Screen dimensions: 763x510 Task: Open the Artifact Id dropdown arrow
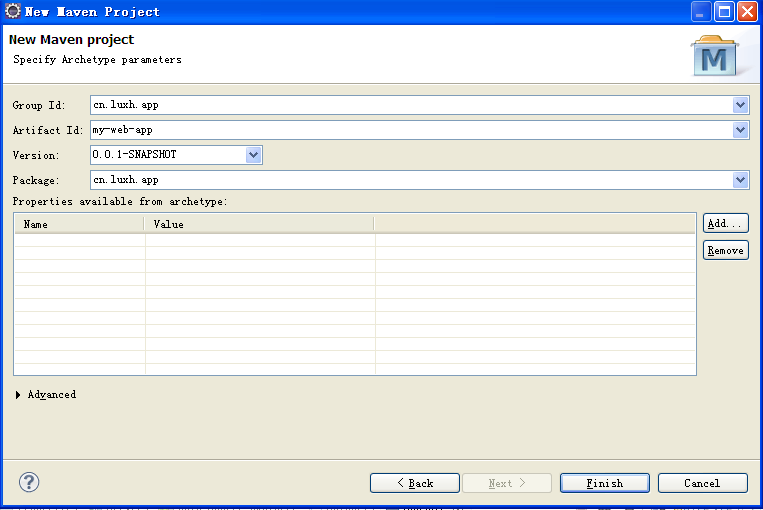[x=740, y=130]
